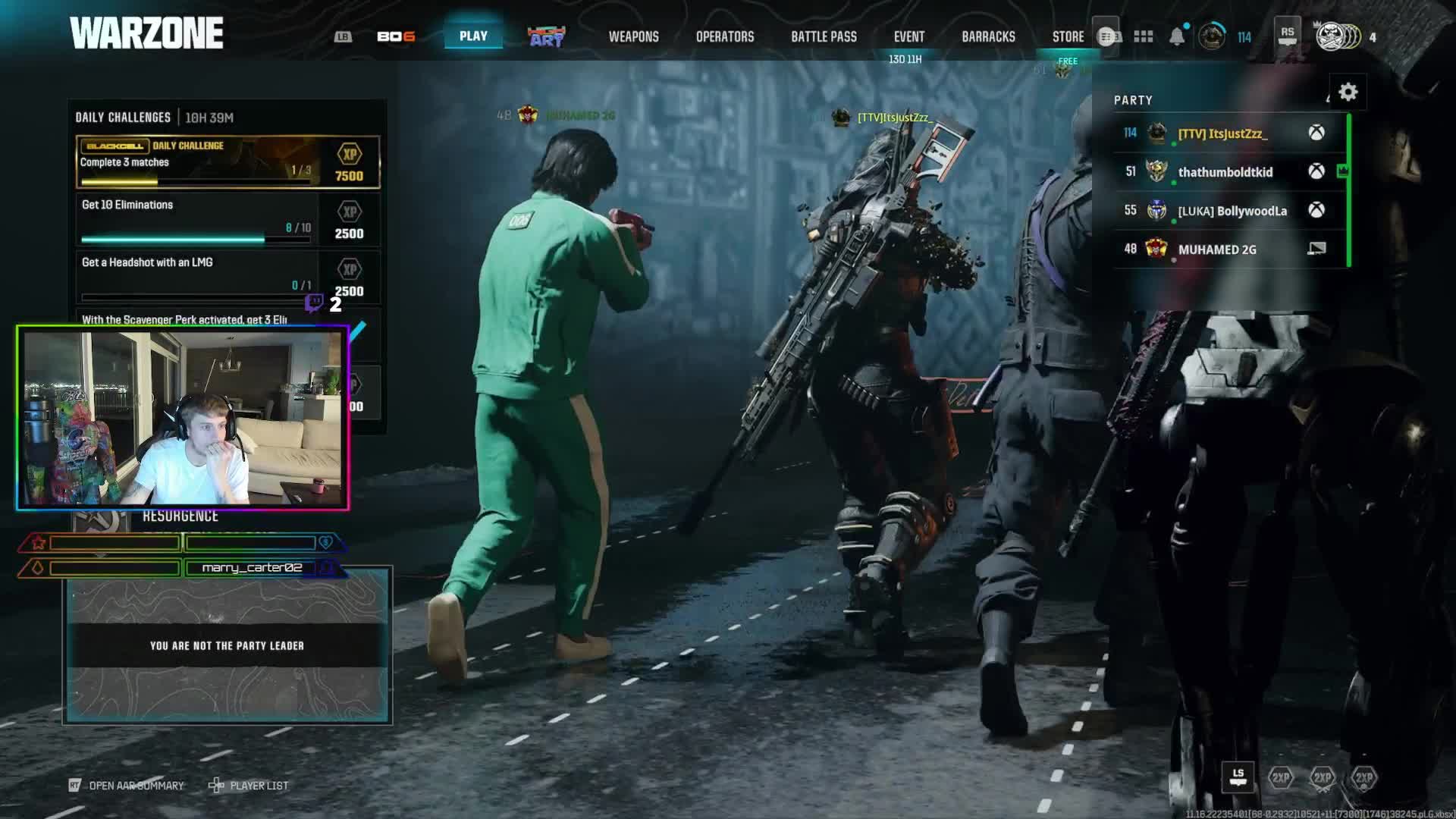The image size is (1456, 819).
Task: Click rank emblem of ItsJustZzz_ in party
Action: point(1156,133)
